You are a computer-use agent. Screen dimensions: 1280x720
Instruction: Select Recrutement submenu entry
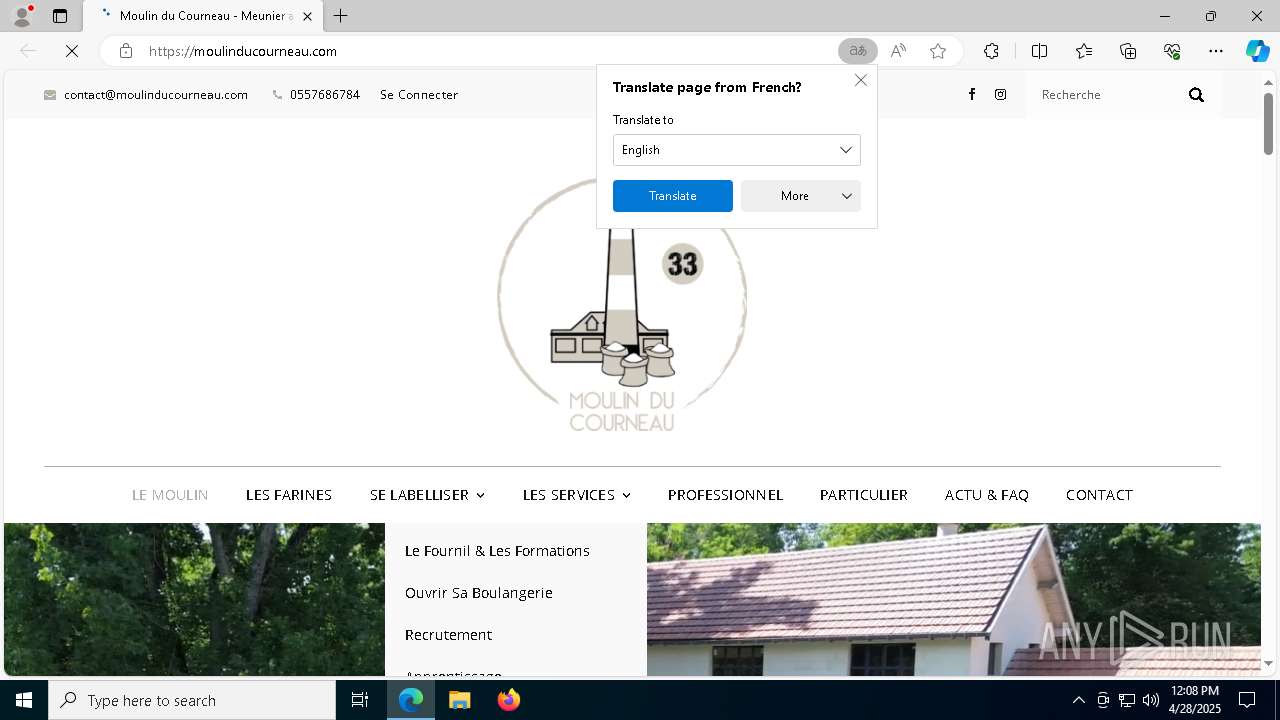tap(448, 635)
